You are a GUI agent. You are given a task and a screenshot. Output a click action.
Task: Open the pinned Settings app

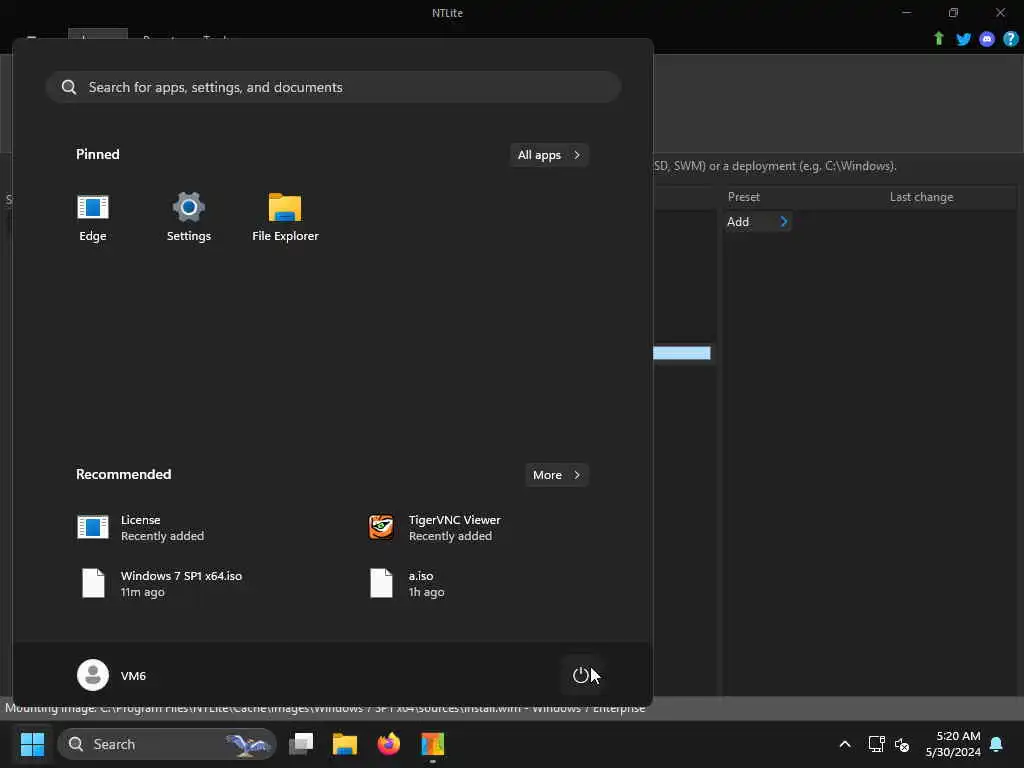click(189, 218)
